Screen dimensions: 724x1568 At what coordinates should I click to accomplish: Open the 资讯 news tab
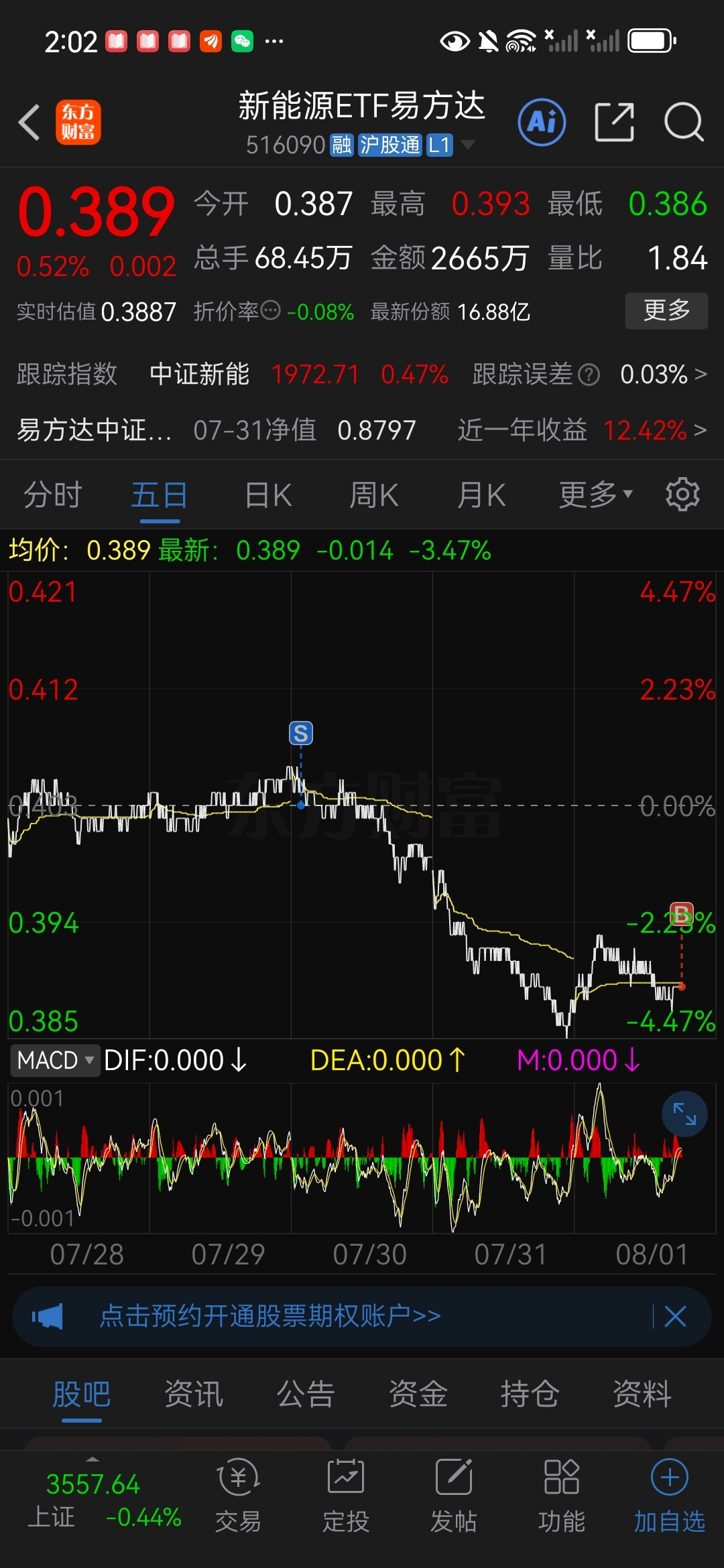pos(194,1394)
